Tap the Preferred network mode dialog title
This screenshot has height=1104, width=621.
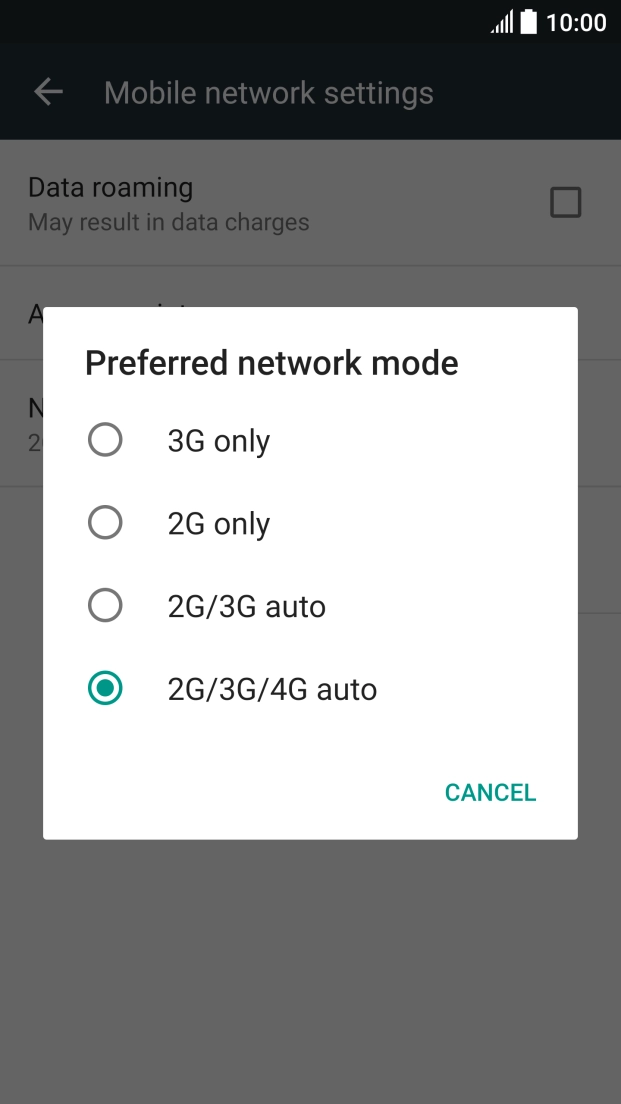(x=272, y=362)
